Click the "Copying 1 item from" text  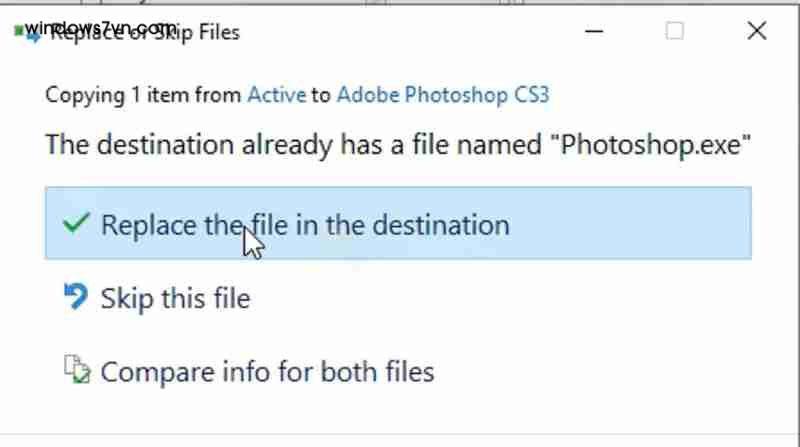143,95
